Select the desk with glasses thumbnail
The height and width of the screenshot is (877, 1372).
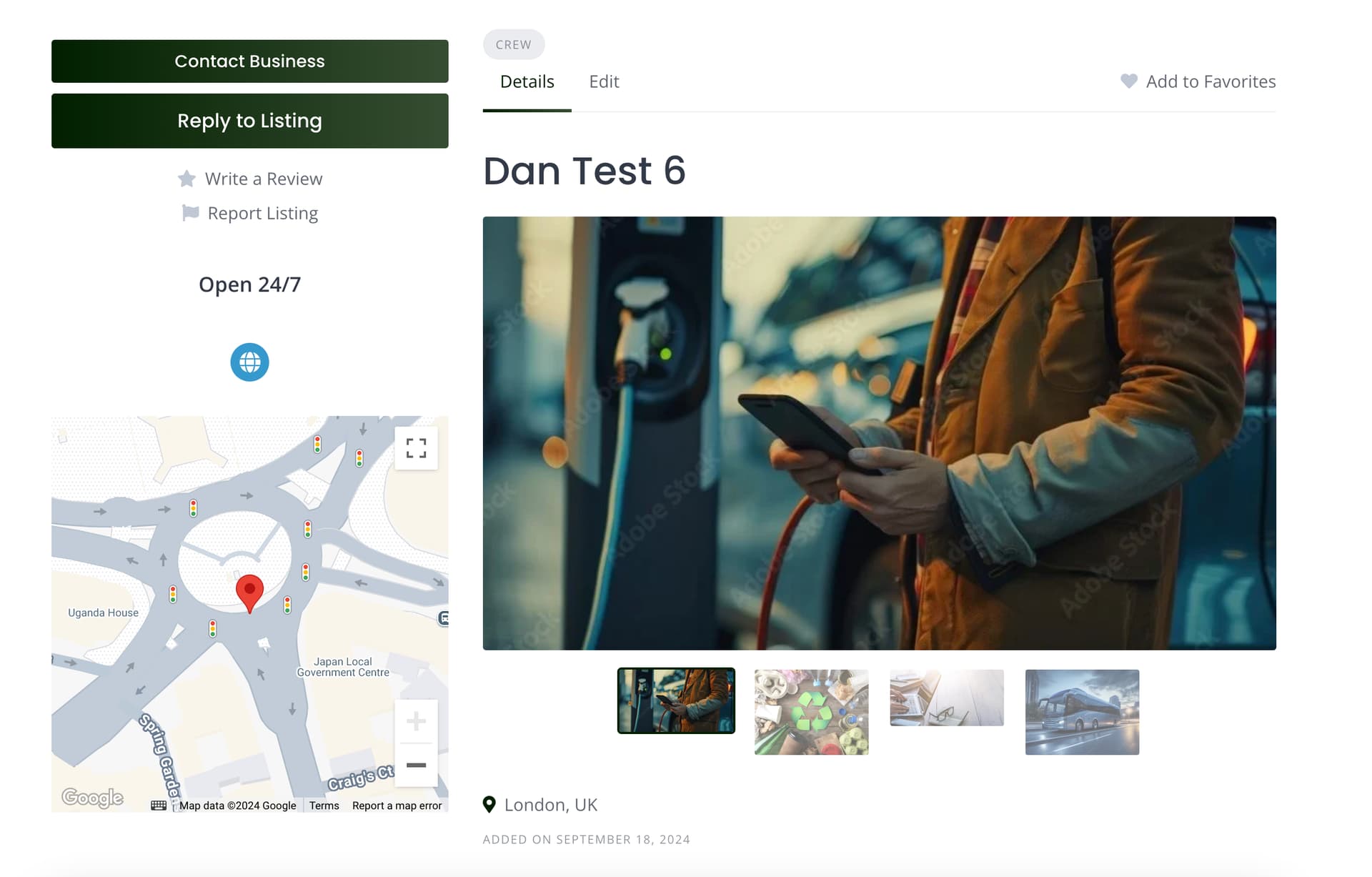point(947,698)
